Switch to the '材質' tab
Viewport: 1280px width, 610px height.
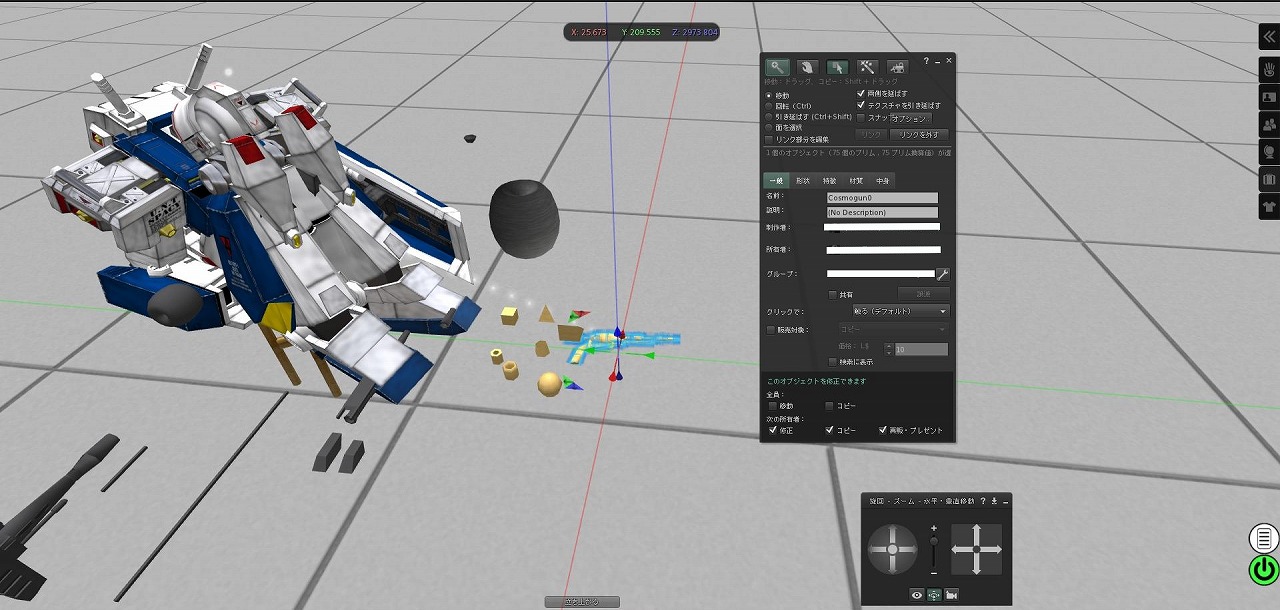pos(856,181)
